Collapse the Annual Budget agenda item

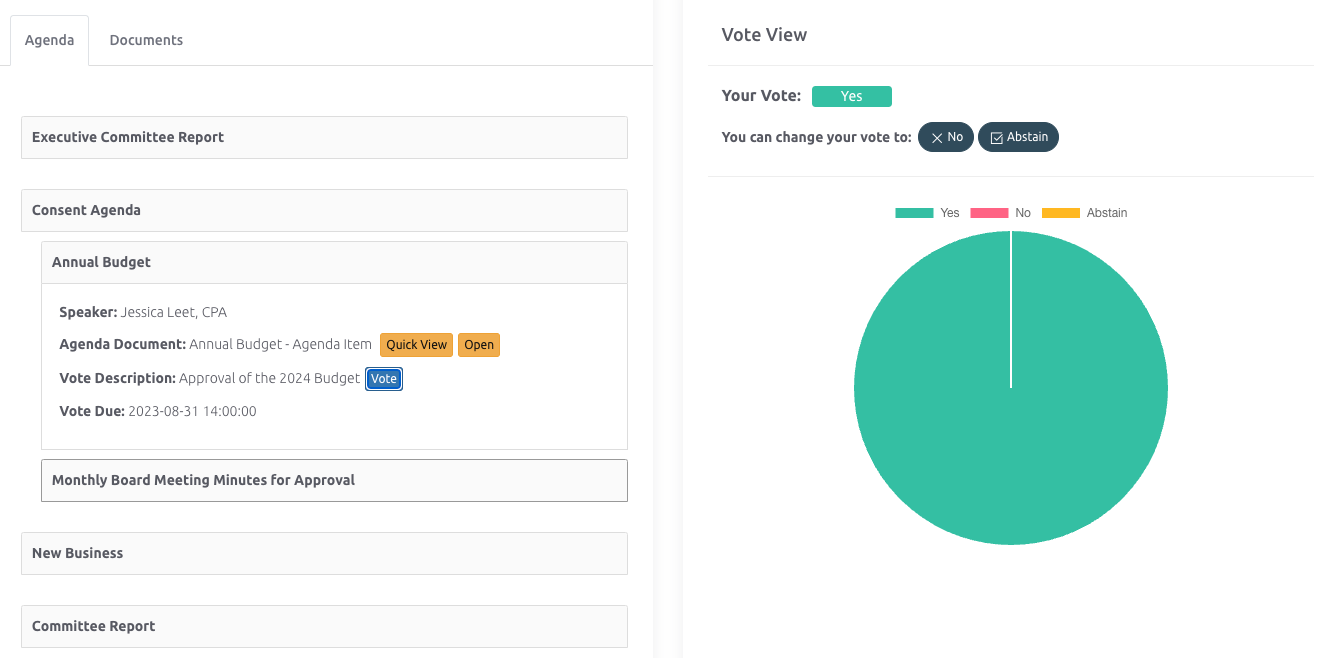click(334, 263)
